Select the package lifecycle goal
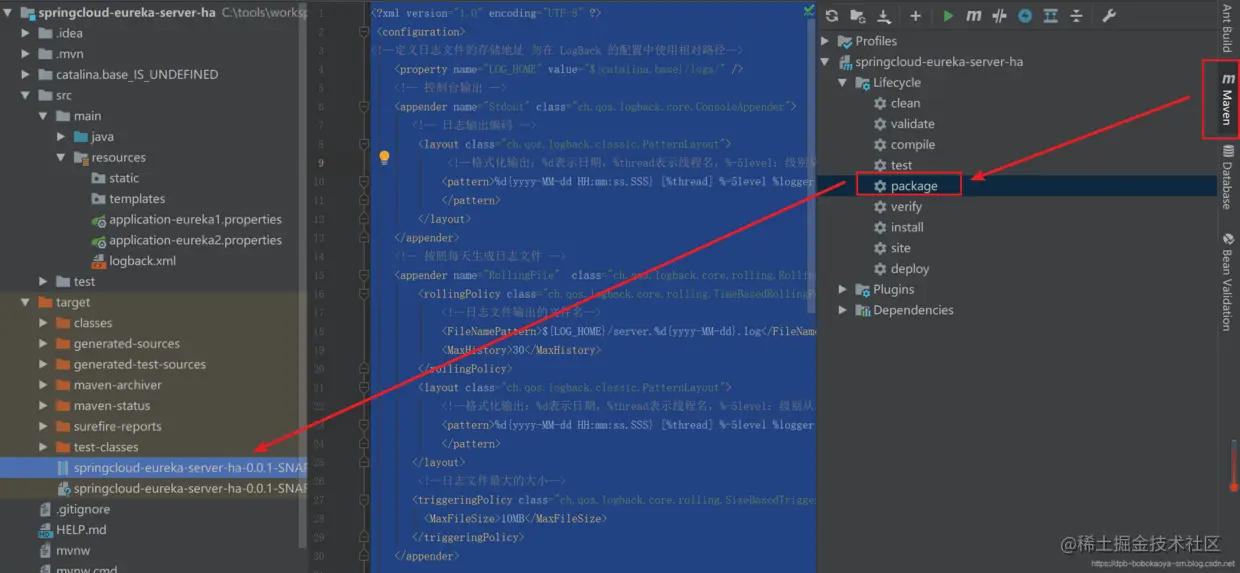Viewport: 1240px width, 573px height. [905, 186]
